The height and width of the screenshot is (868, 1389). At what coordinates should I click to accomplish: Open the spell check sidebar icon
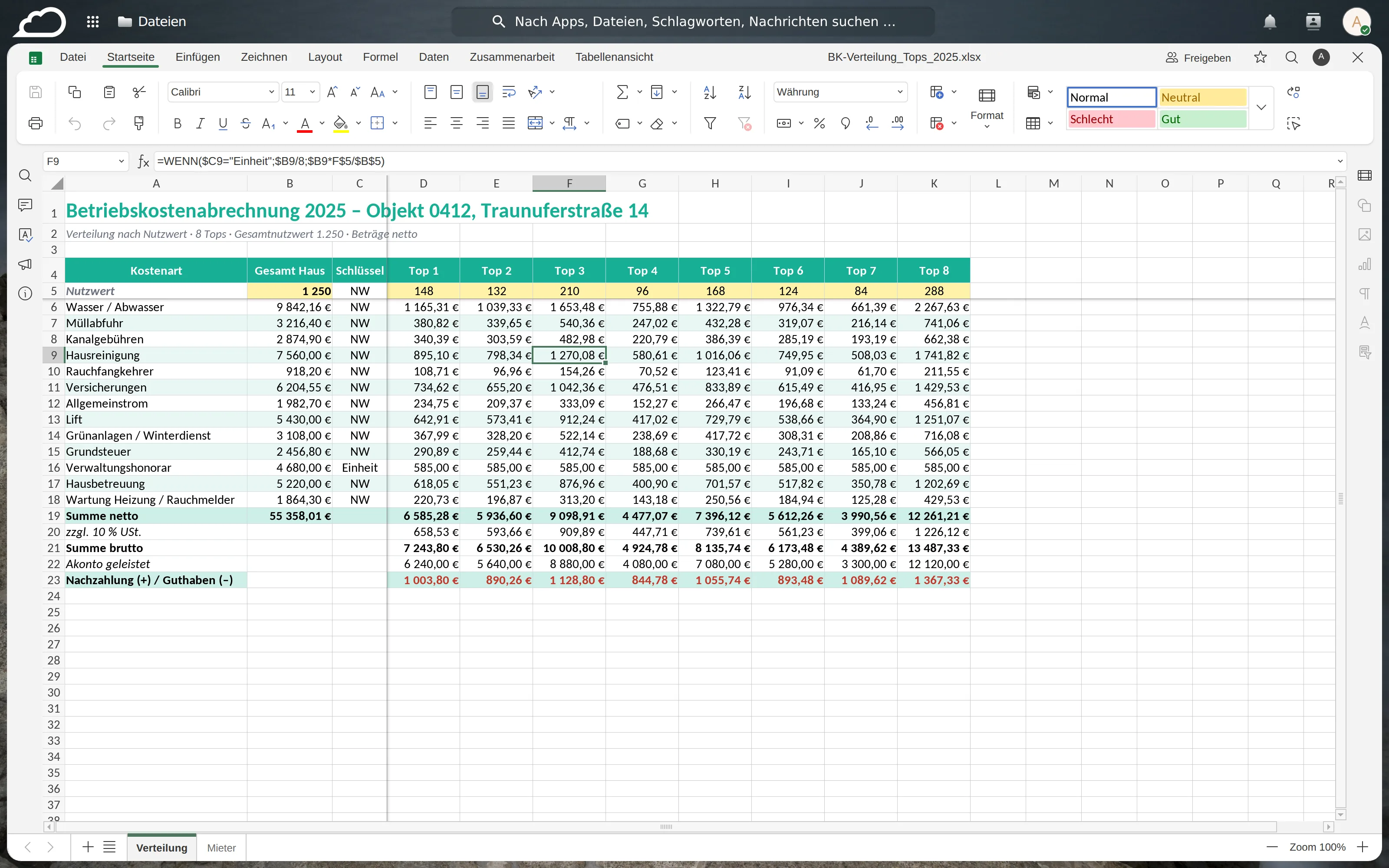[x=25, y=235]
